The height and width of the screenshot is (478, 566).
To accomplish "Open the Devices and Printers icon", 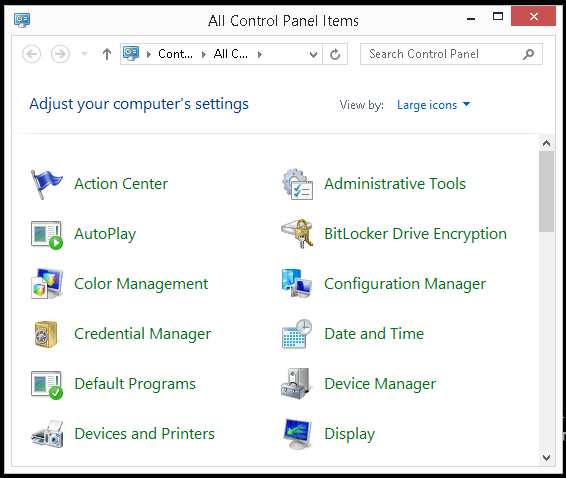I will click(47, 434).
